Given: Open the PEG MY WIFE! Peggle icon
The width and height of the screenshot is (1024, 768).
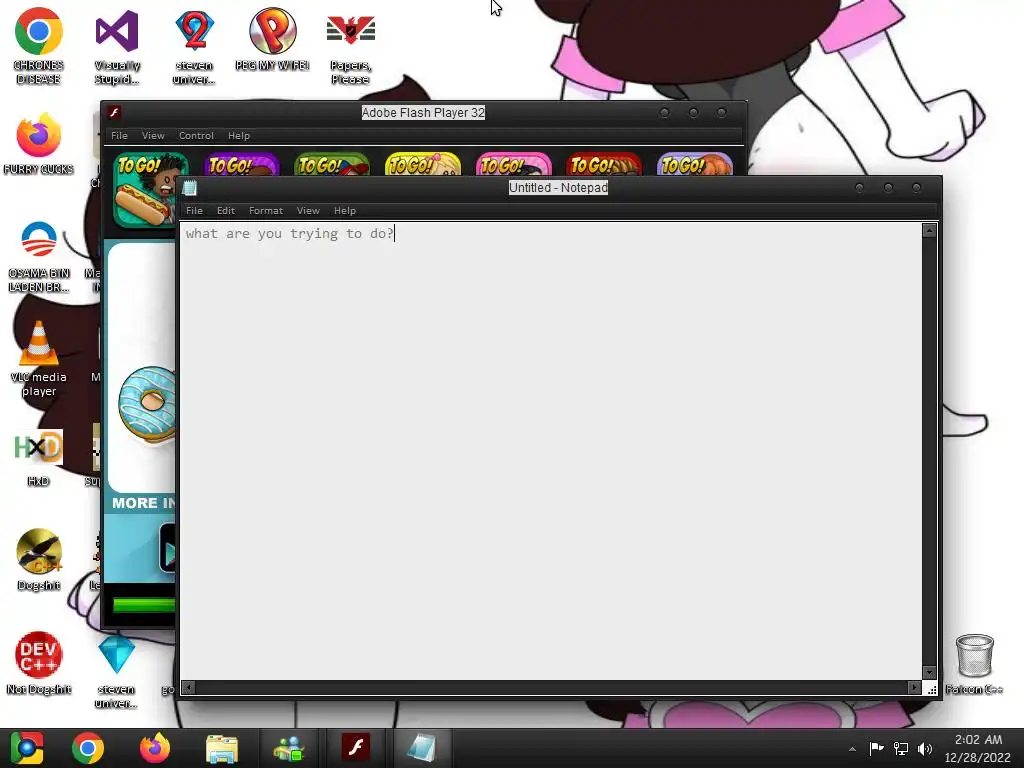Looking at the screenshot, I should [x=272, y=39].
